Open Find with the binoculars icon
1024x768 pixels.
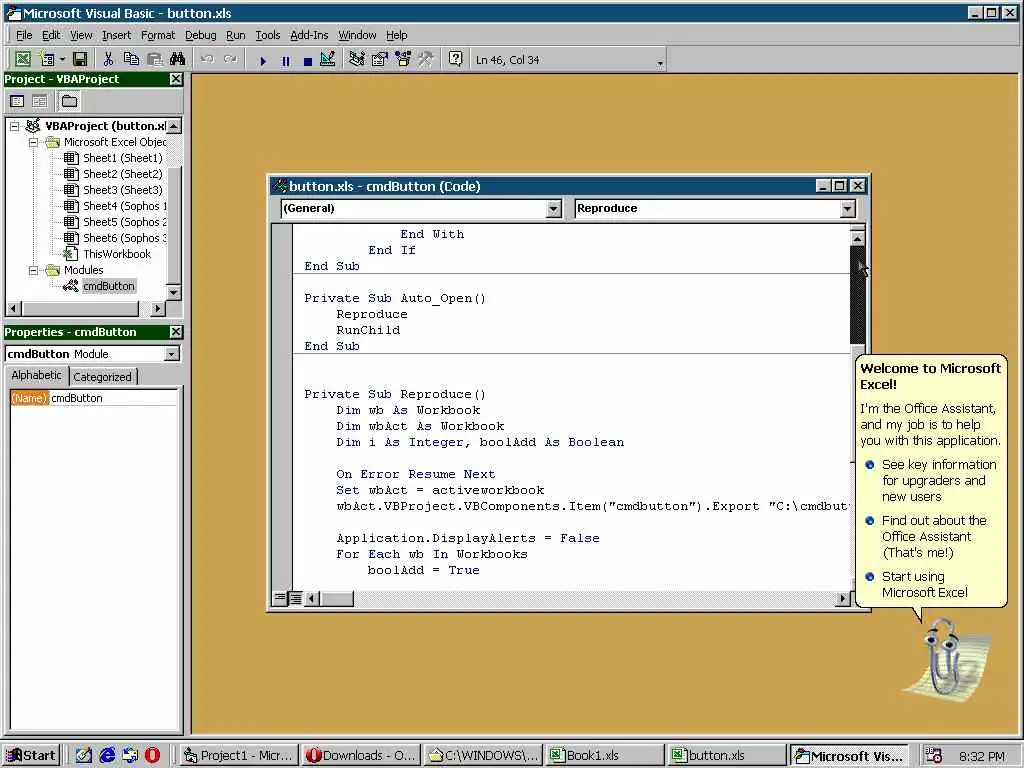[x=178, y=59]
